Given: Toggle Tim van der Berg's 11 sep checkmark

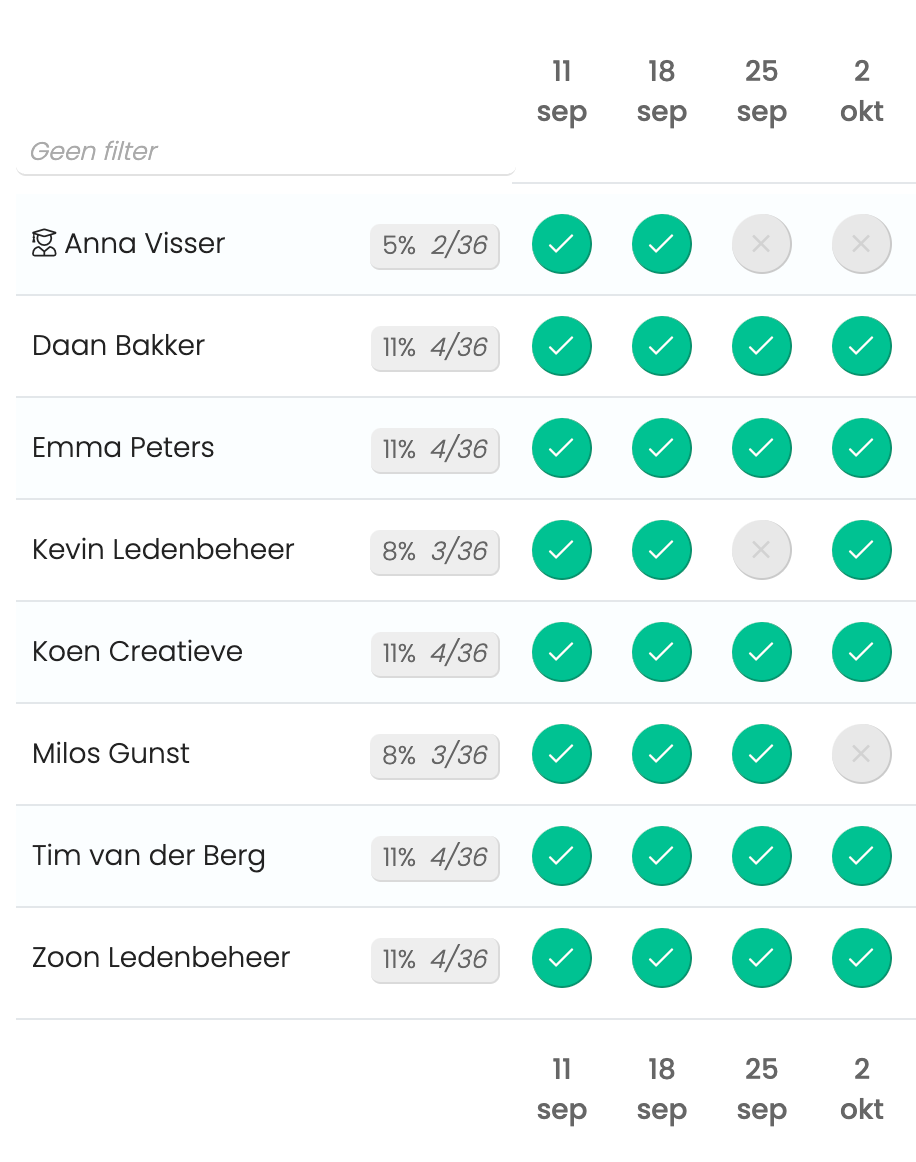Looking at the screenshot, I should click(562, 856).
